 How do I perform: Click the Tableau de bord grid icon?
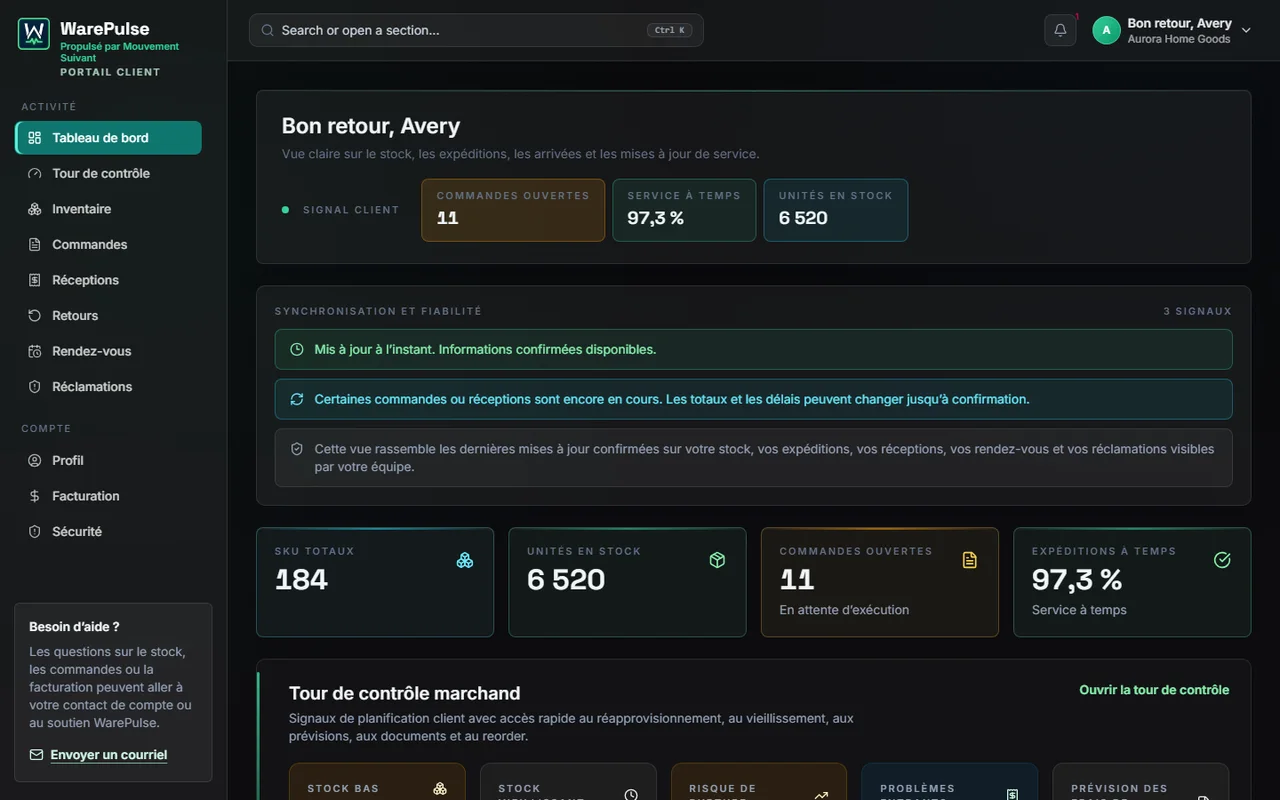[35, 138]
